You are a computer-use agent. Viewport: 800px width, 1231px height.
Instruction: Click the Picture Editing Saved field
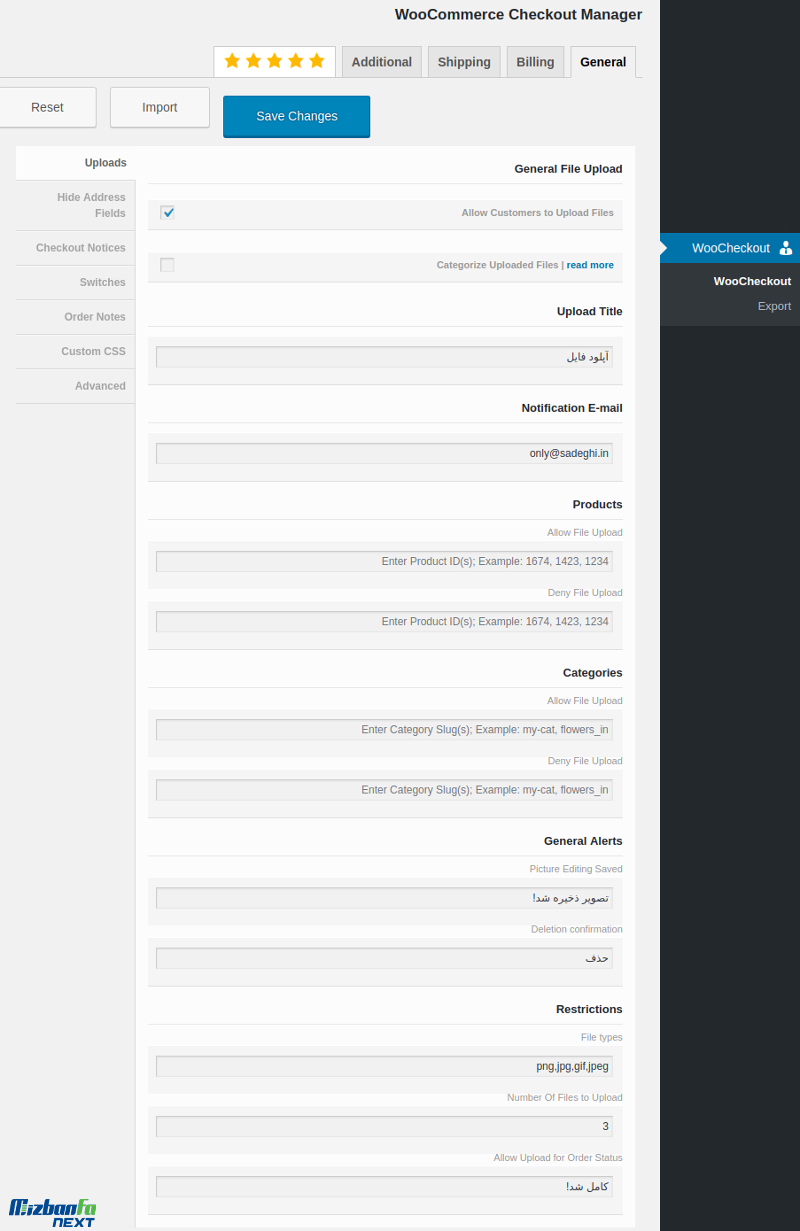pyautogui.click(x=384, y=898)
